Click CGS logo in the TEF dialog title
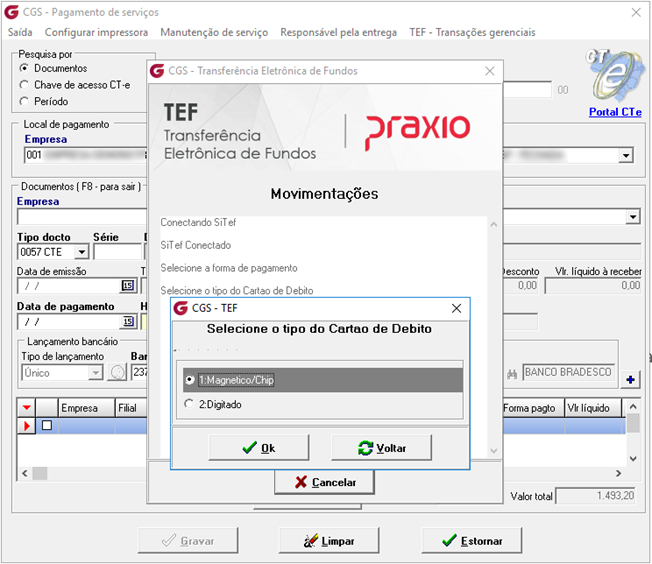The width and height of the screenshot is (652, 564). pos(181,308)
